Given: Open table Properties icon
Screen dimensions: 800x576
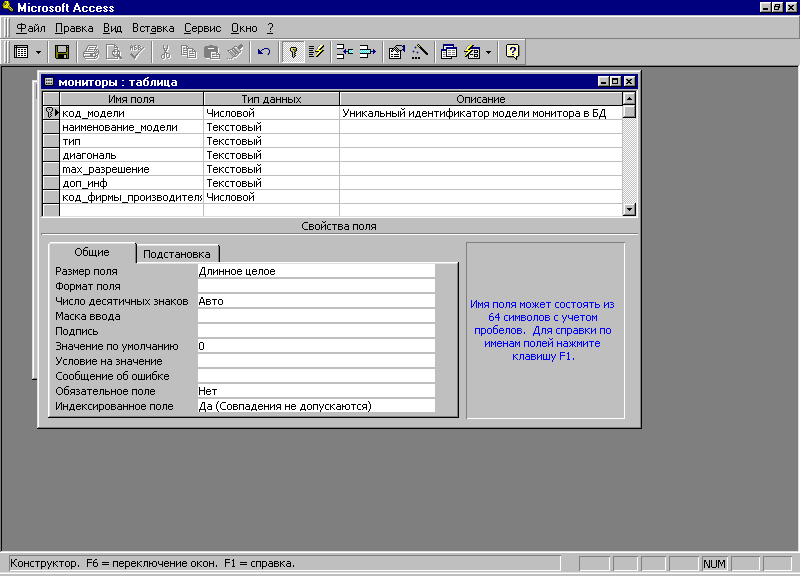Looking at the screenshot, I should 396,52.
